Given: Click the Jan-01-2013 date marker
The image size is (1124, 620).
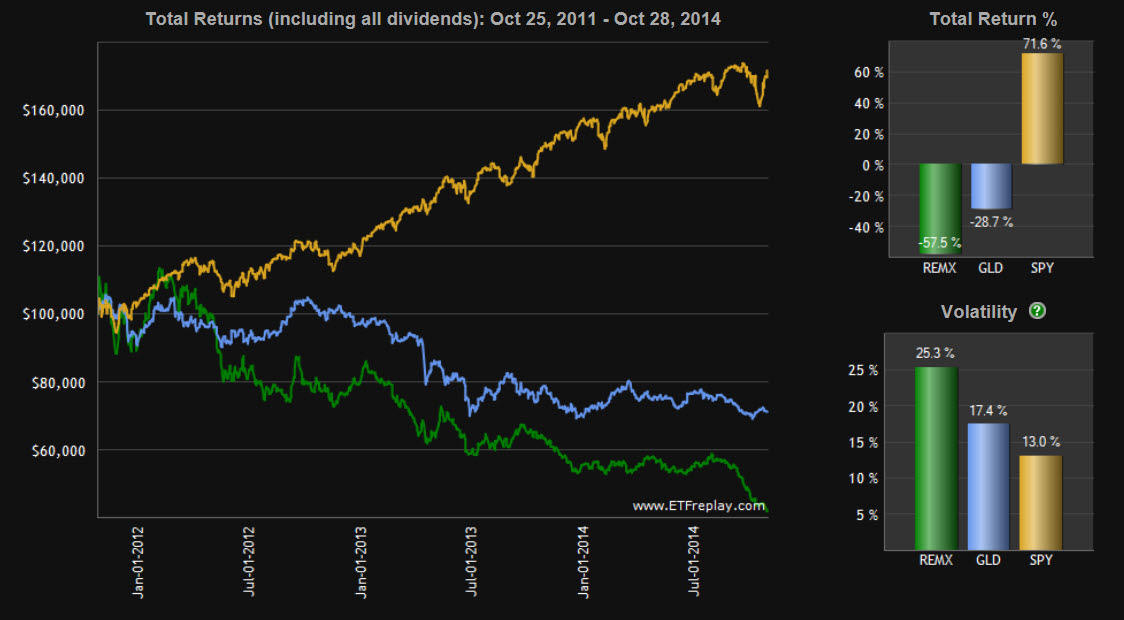Looking at the screenshot, I should click(x=361, y=563).
